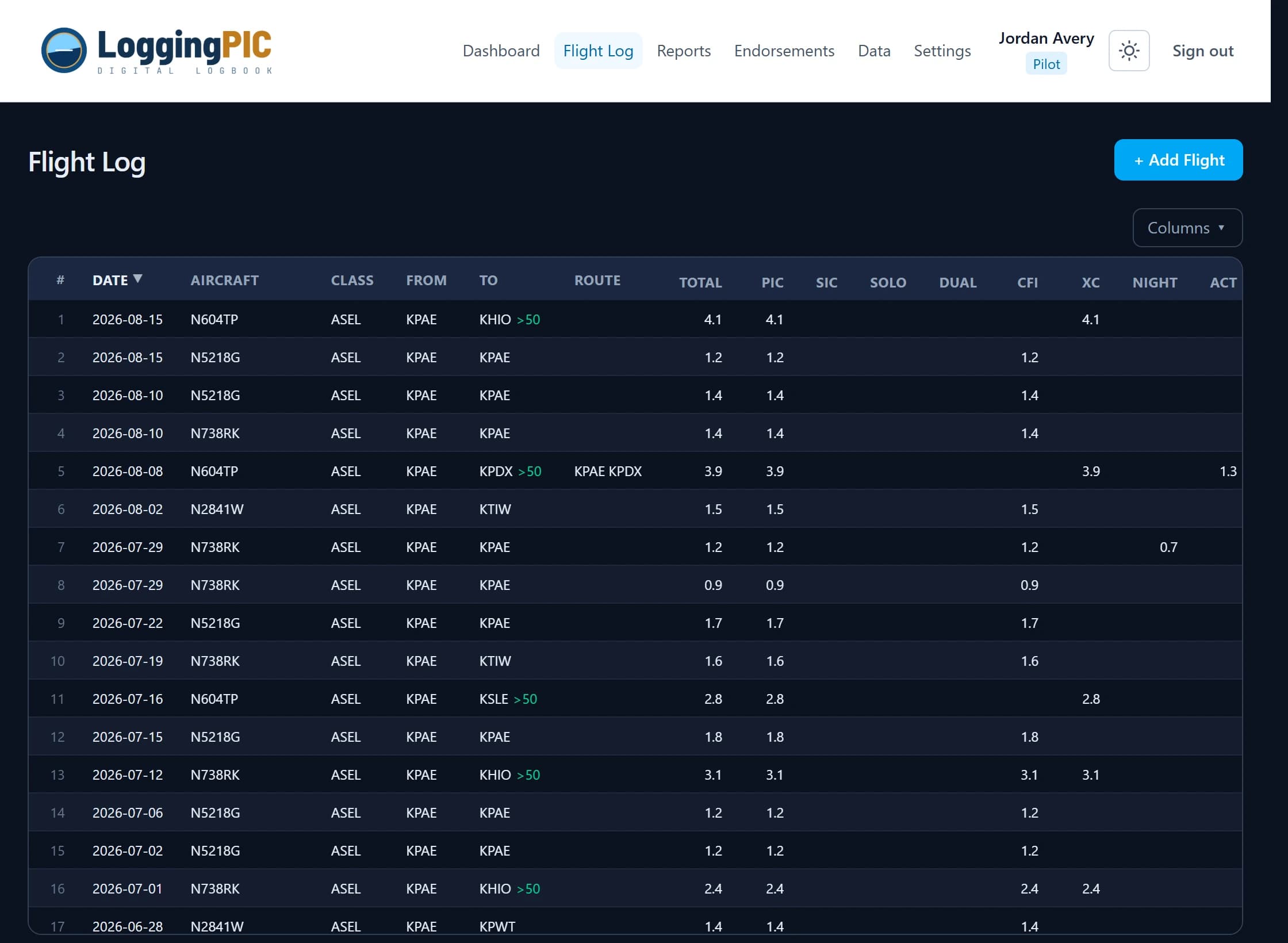Click the PIC column header
The height and width of the screenshot is (943, 1288).
tap(772, 282)
